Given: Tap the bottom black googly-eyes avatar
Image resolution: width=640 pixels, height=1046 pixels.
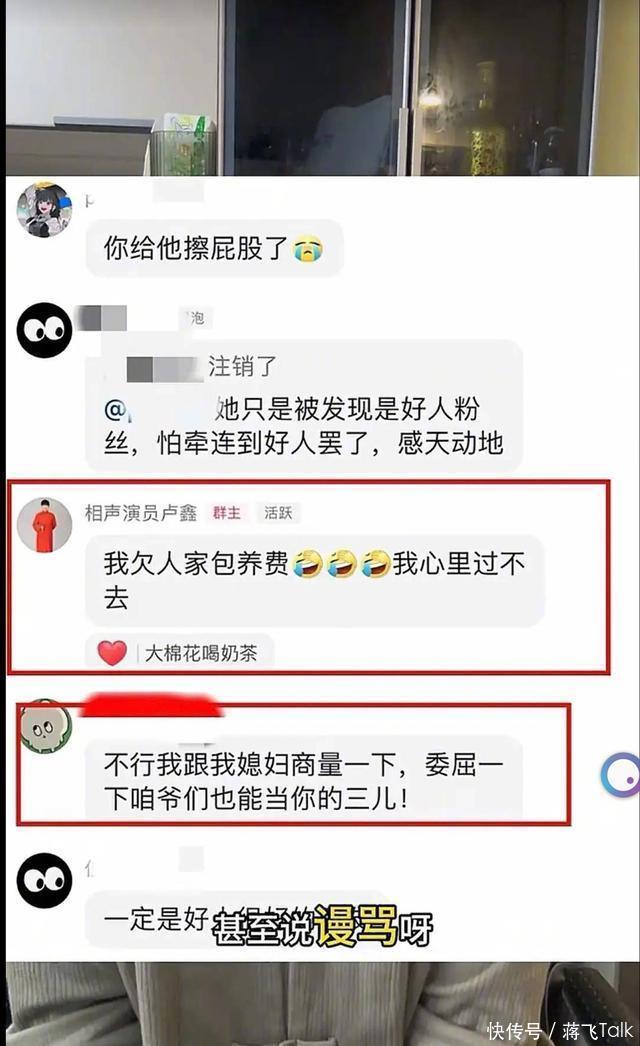Looking at the screenshot, I should [44, 881].
